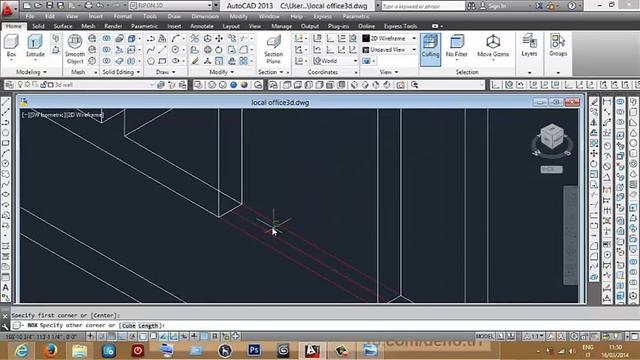640x360 pixels.
Task: Close the command line panel with X
Action: (x=5, y=316)
